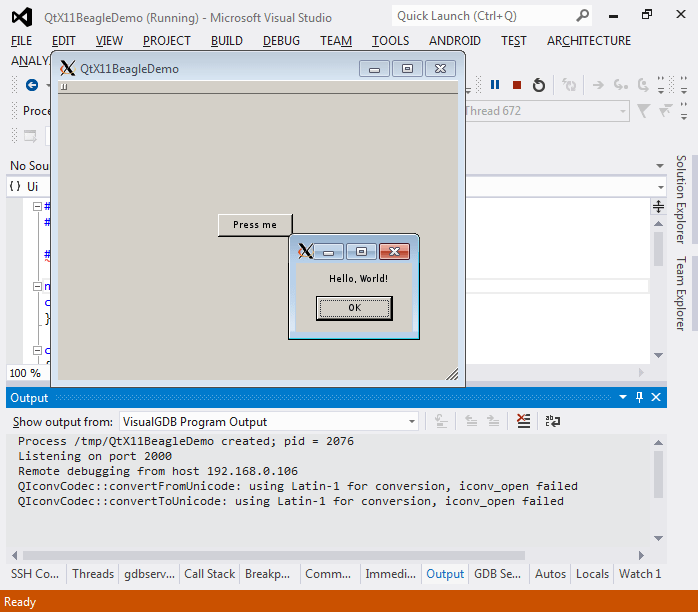This screenshot has width=698, height=612.
Task: Open Output window position dropdown arrow
Action: [x=623, y=397]
